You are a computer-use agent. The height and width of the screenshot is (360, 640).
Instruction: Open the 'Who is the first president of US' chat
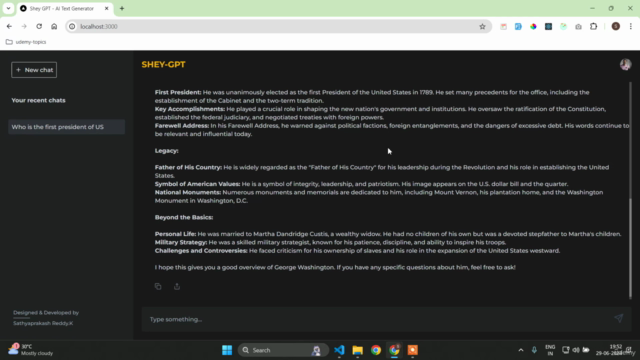click(67, 127)
